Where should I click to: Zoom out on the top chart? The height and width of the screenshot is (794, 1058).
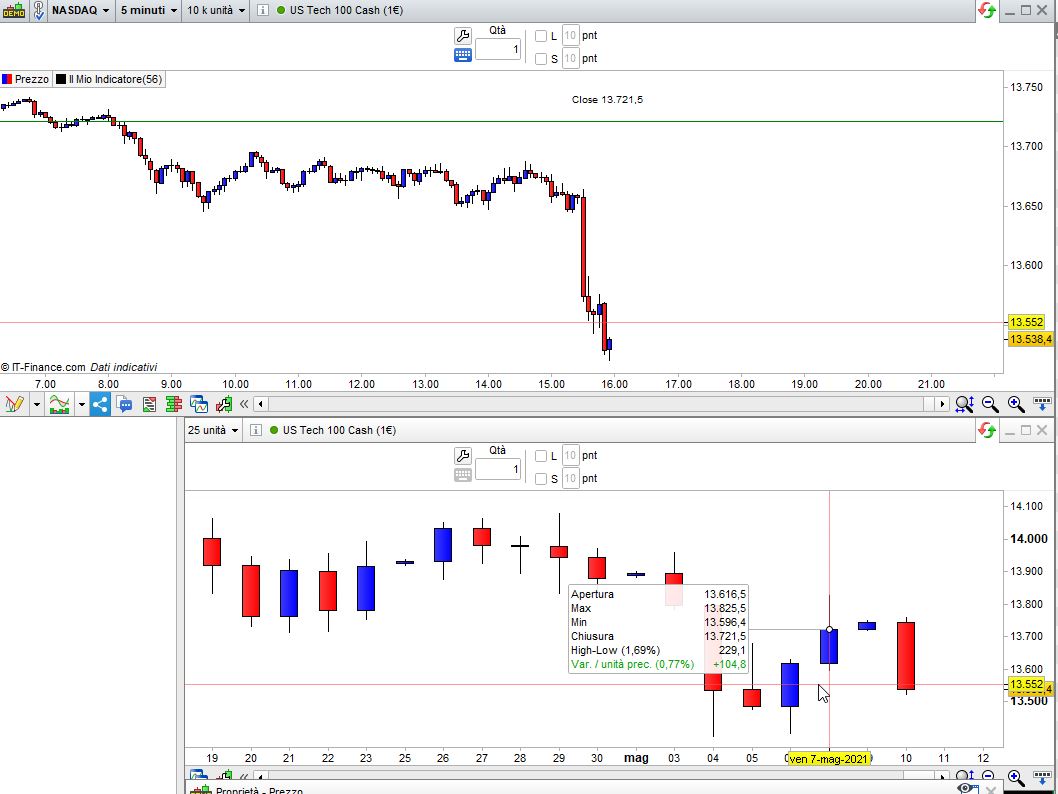(x=990, y=404)
